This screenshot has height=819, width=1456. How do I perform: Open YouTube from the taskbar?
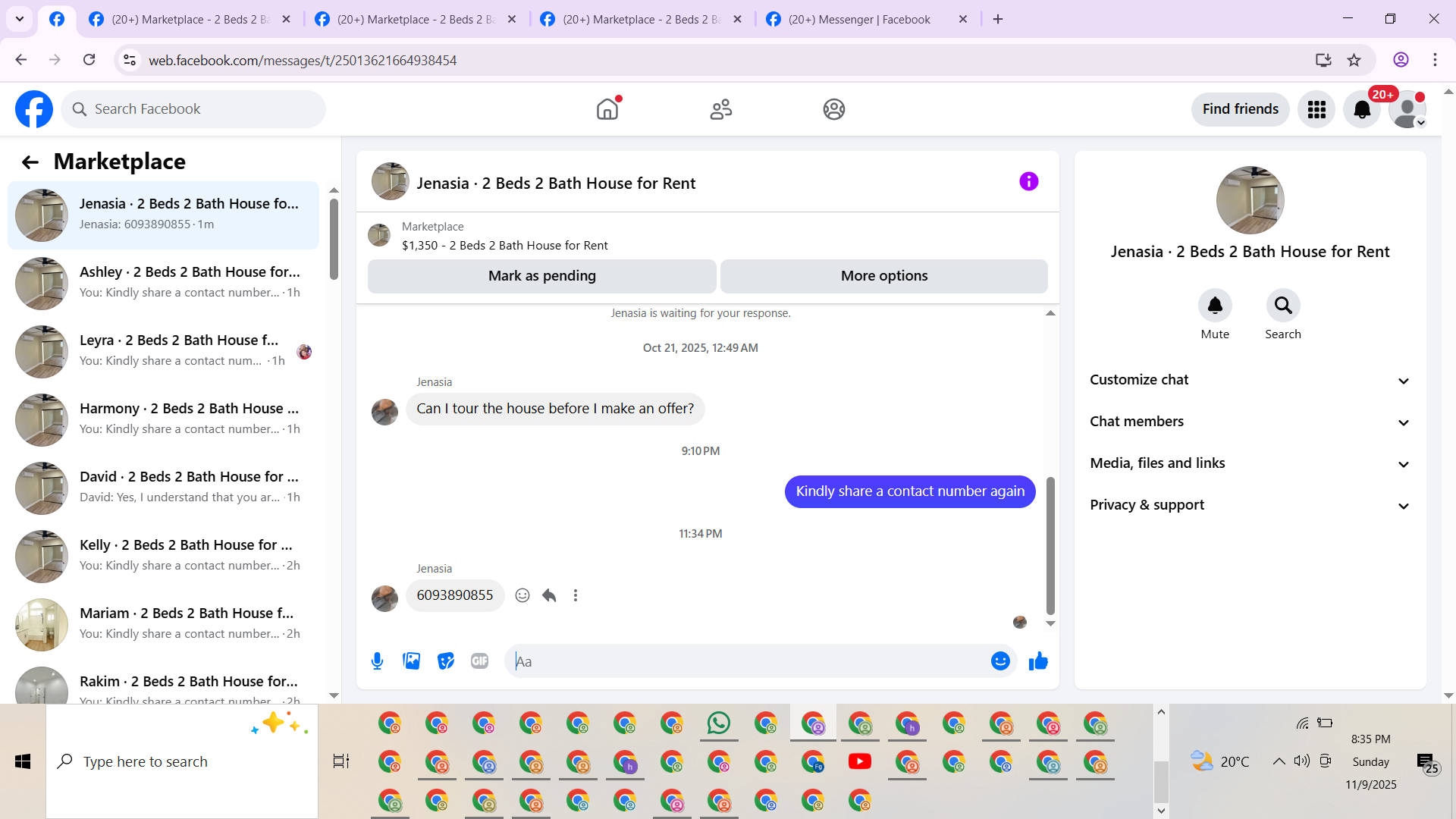pos(860,761)
